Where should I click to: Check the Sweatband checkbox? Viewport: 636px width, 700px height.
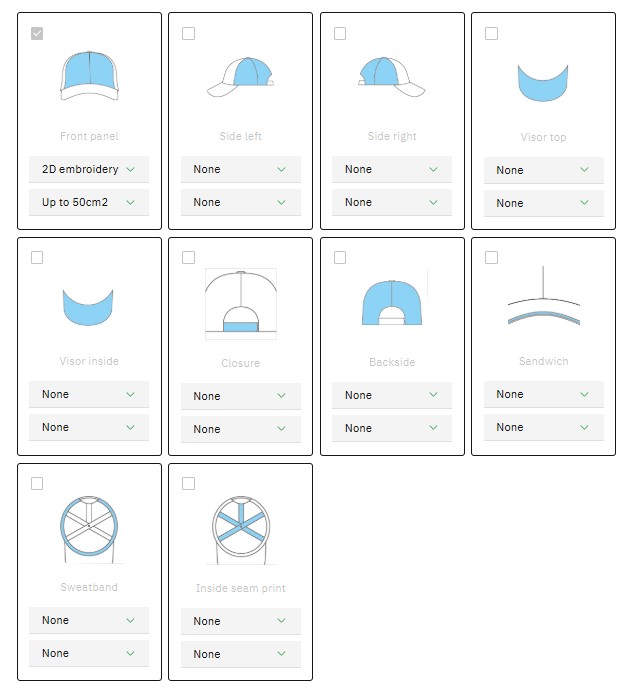(x=37, y=484)
